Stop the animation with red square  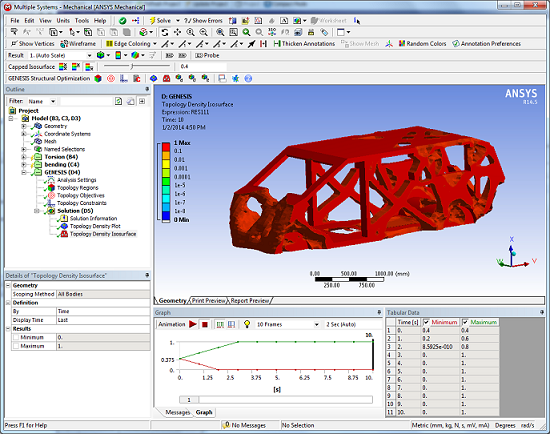pos(205,325)
